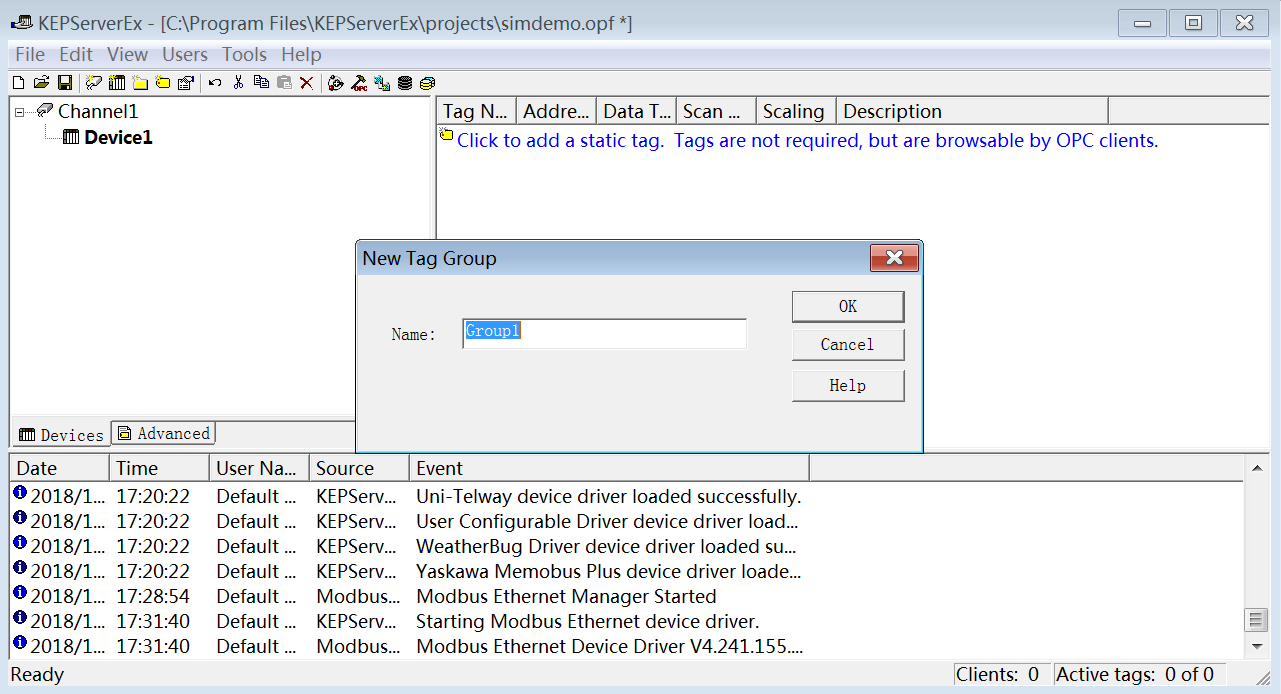Click the red X Delete icon
1281x694 pixels.
click(x=307, y=83)
